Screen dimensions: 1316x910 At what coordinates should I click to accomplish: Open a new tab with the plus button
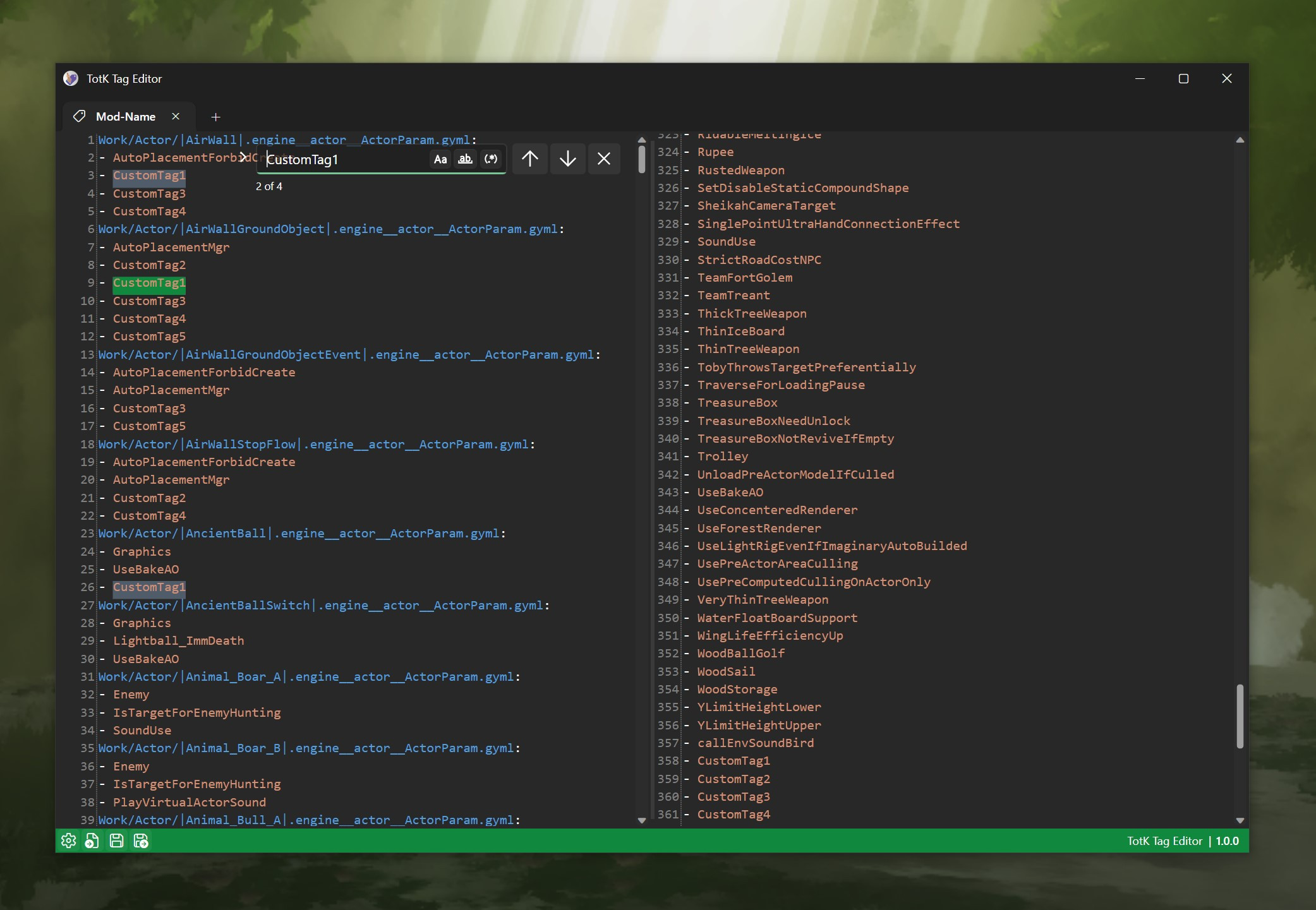(x=216, y=117)
